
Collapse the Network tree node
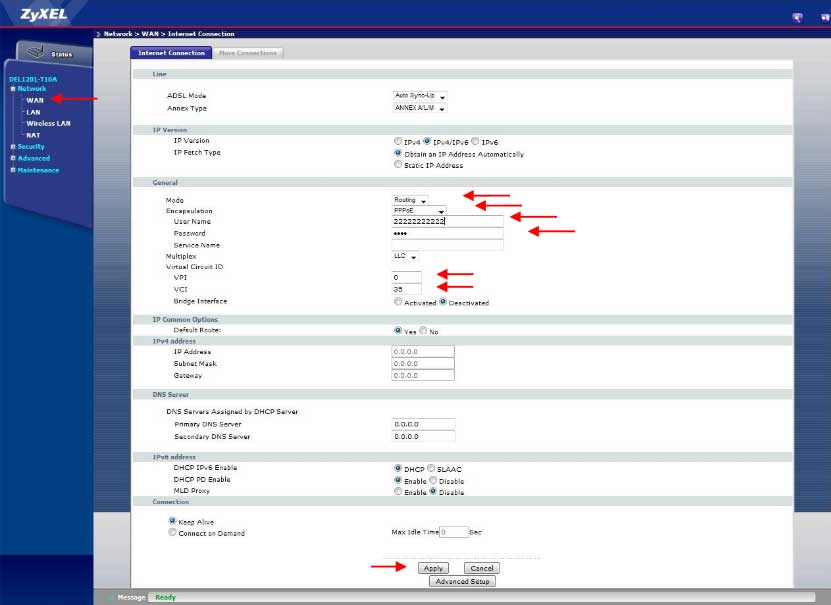[13, 89]
